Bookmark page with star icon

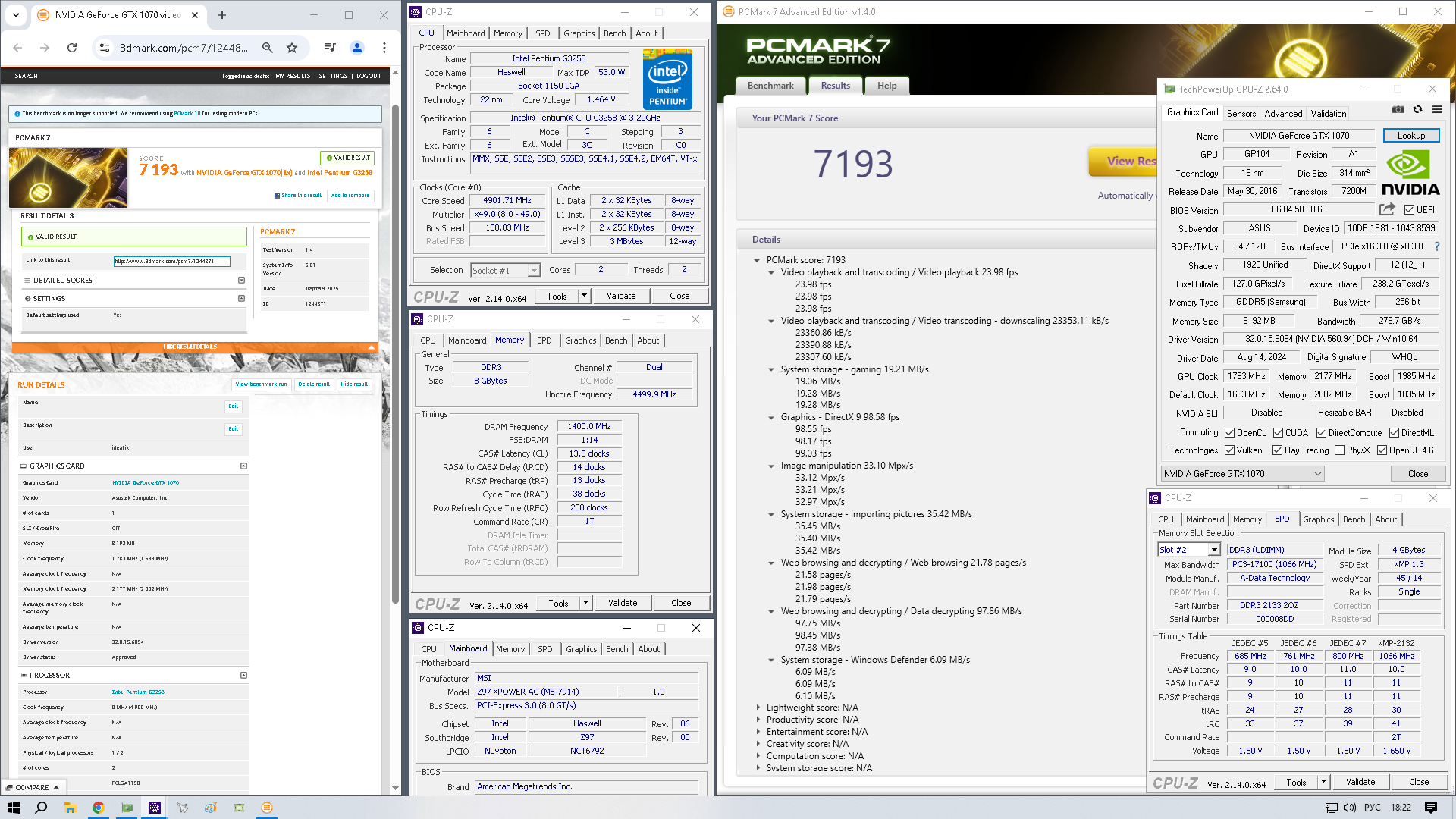(x=292, y=48)
